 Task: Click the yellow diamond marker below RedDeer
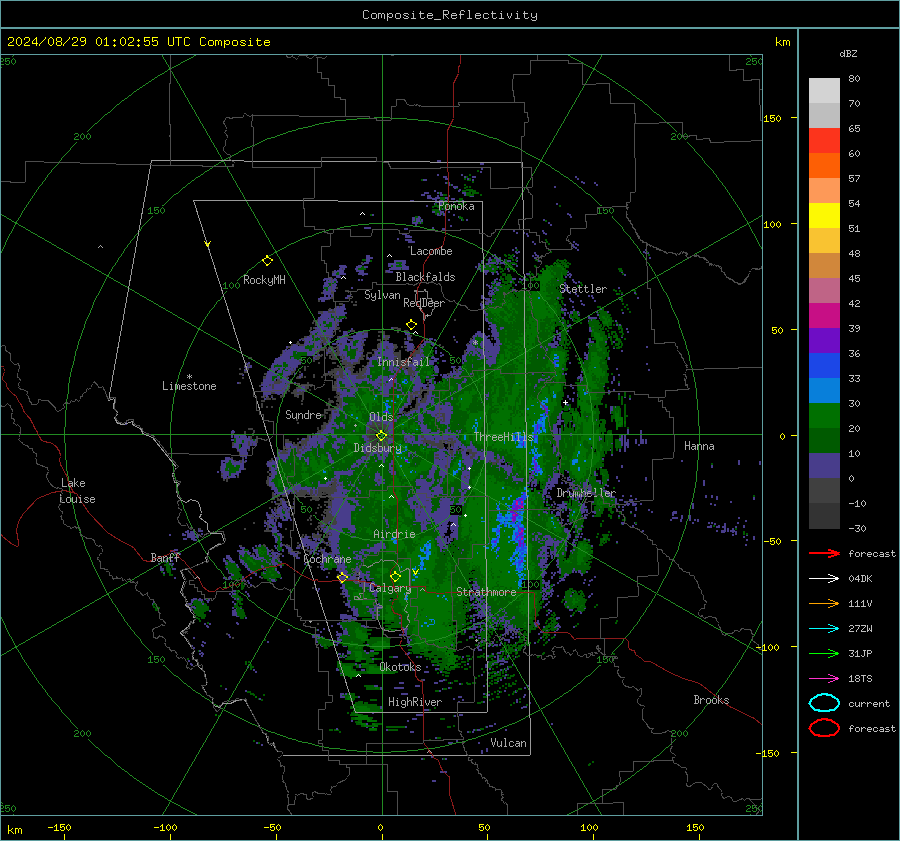[411, 325]
